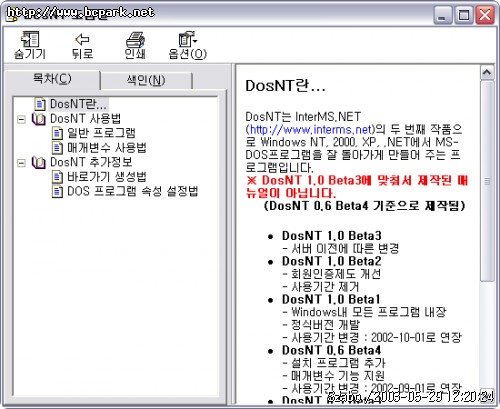Screen dimensions: 500x409
Task: Click the 설치 프로그램 추가 line
Action: click(334, 363)
